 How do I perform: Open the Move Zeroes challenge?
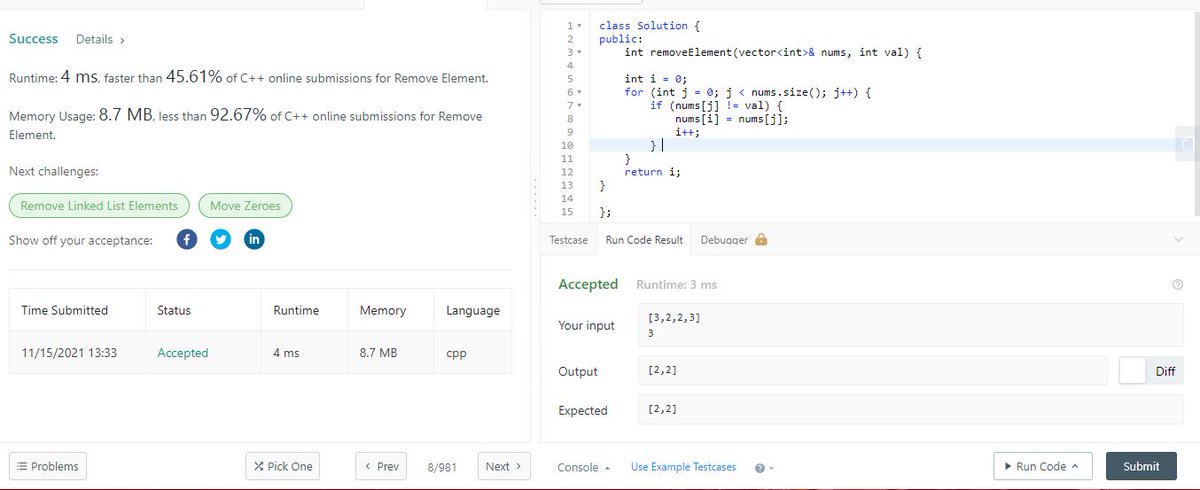[x=246, y=206]
